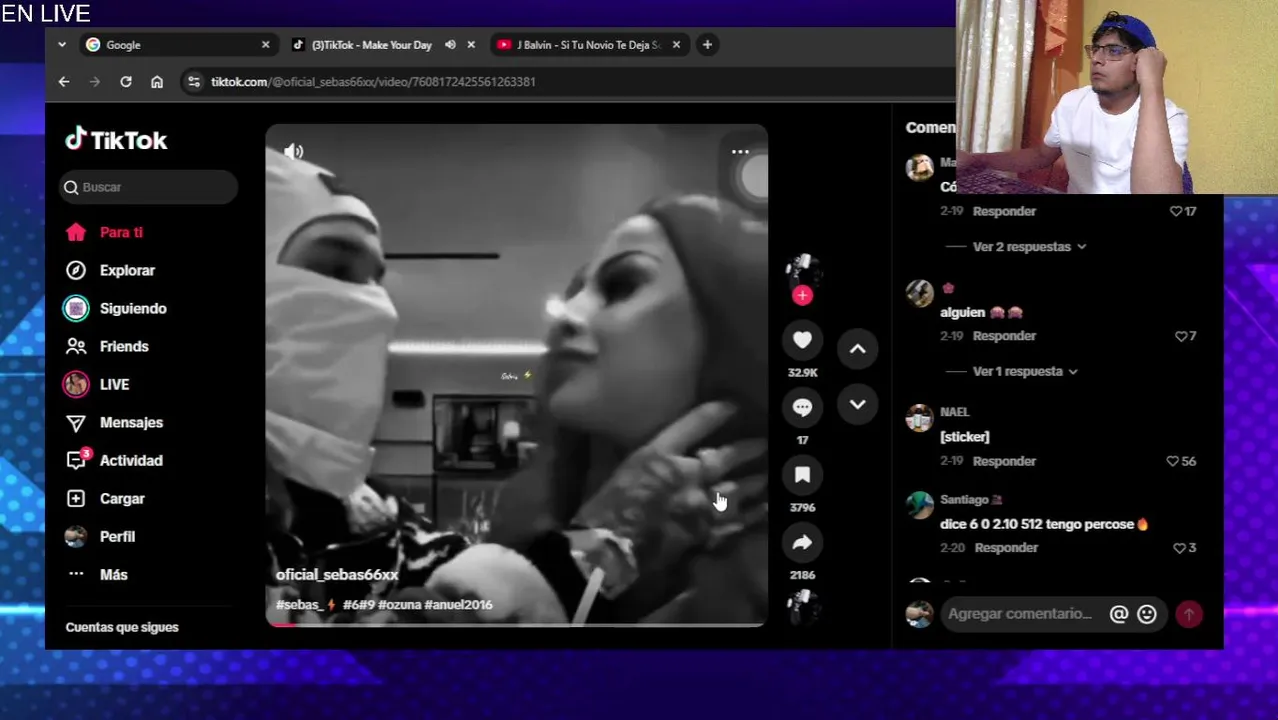Screen dimensions: 1278x720
Task: Go to next video arrow
Action: point(857,404)
